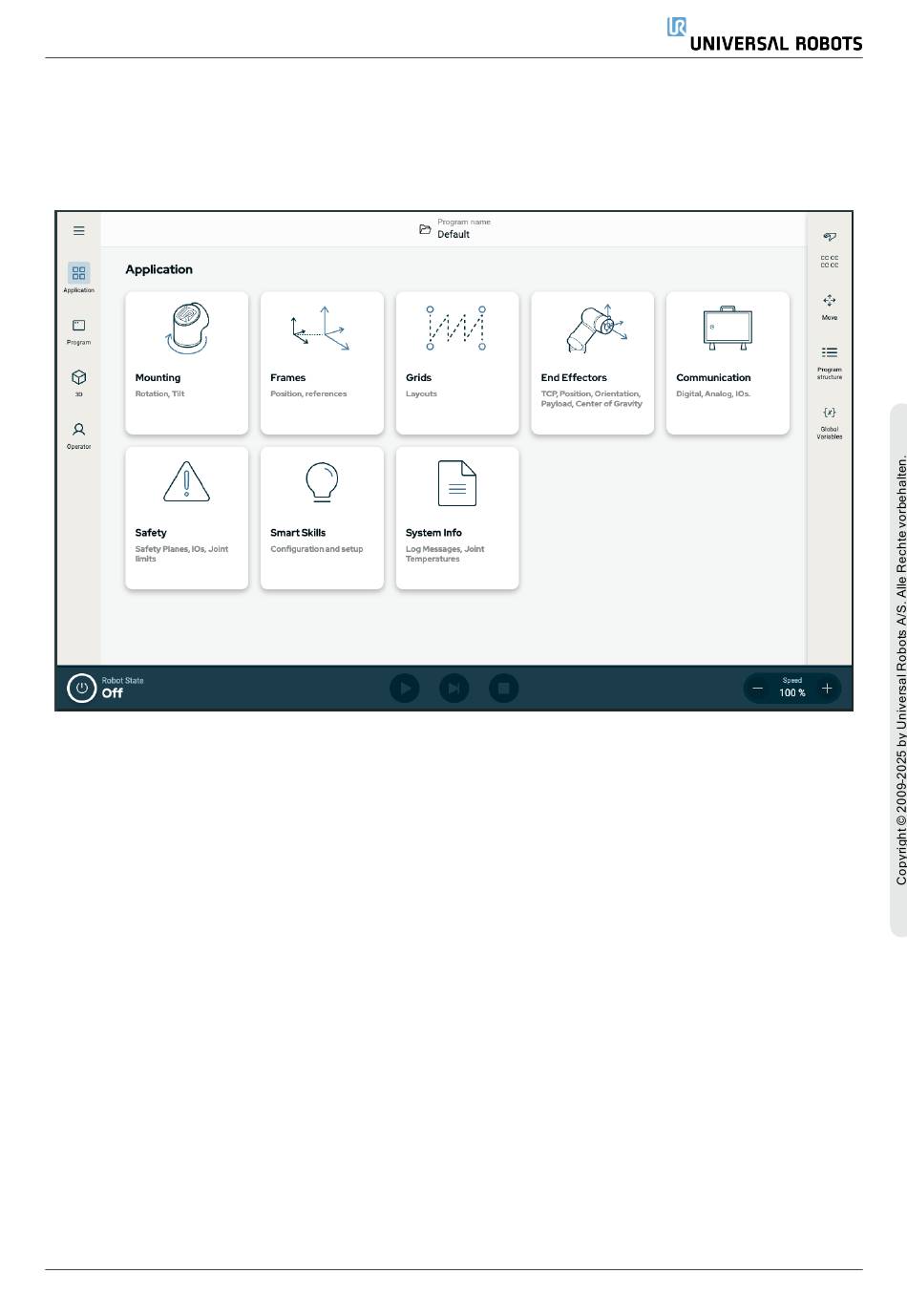Toggle the Robot State power button
This screenshot has height=1316, width=907.
point(82,688)
